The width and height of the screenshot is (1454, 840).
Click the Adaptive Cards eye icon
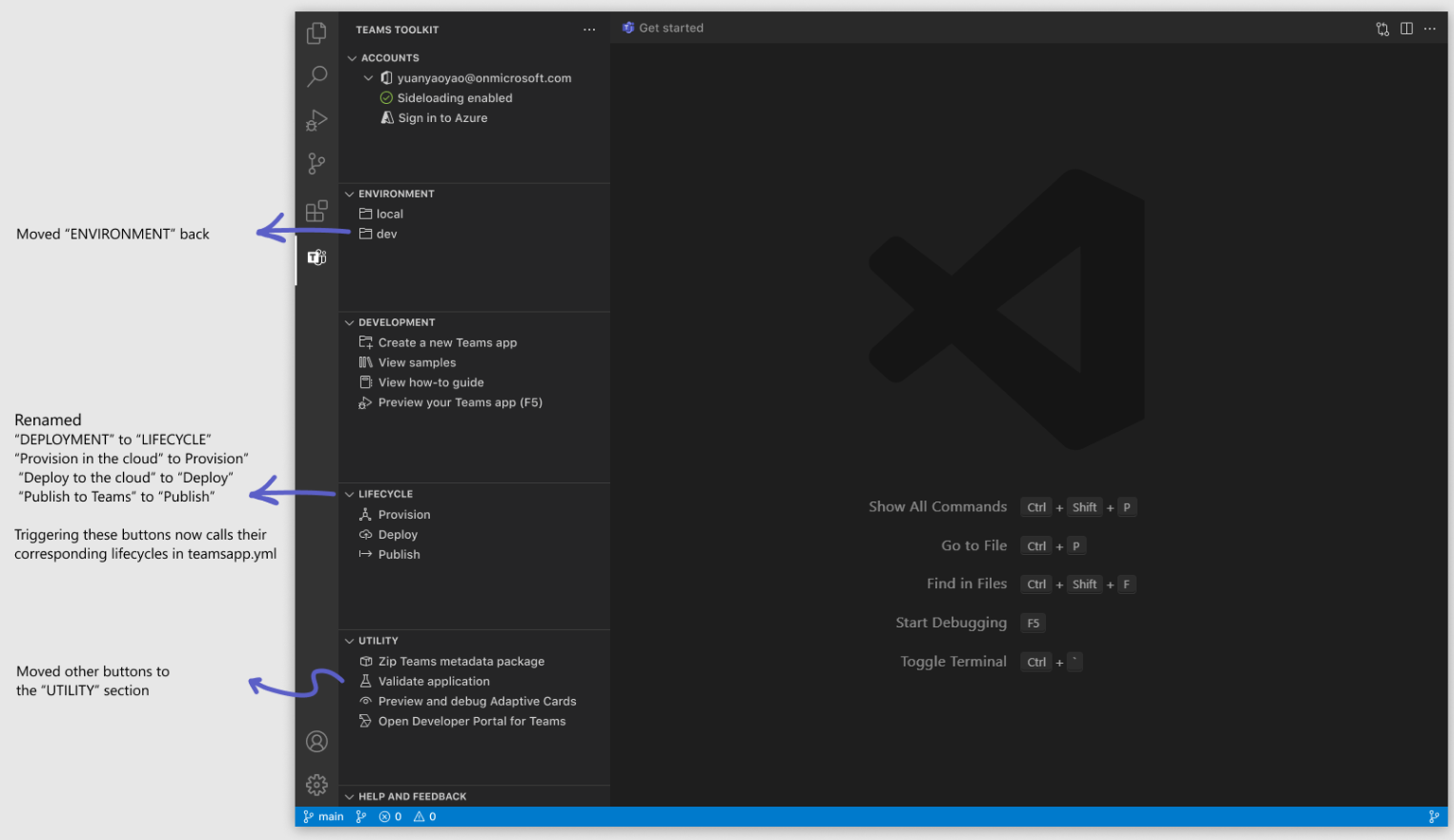tap(365, 701)
